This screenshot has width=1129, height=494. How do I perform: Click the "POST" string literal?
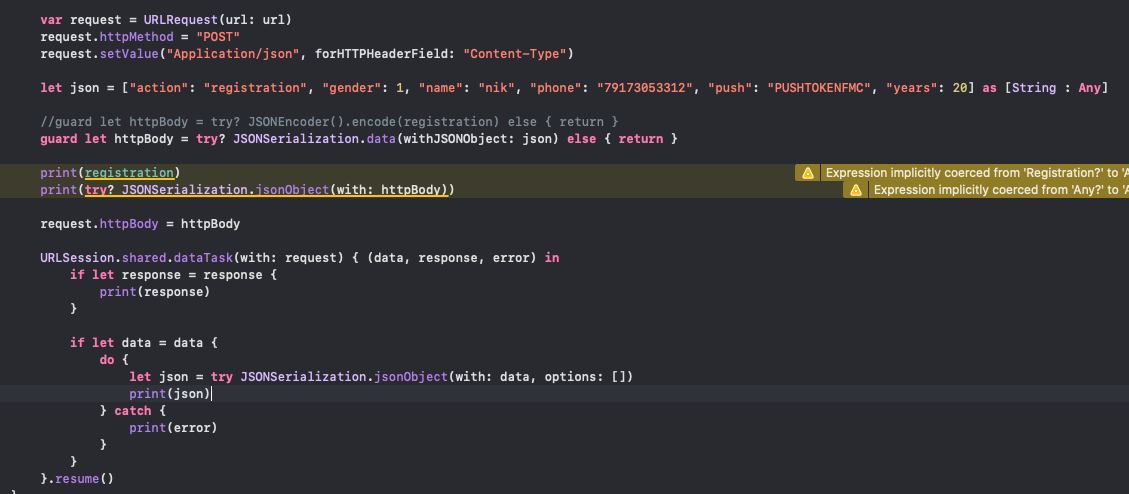[x=218, y=37]
